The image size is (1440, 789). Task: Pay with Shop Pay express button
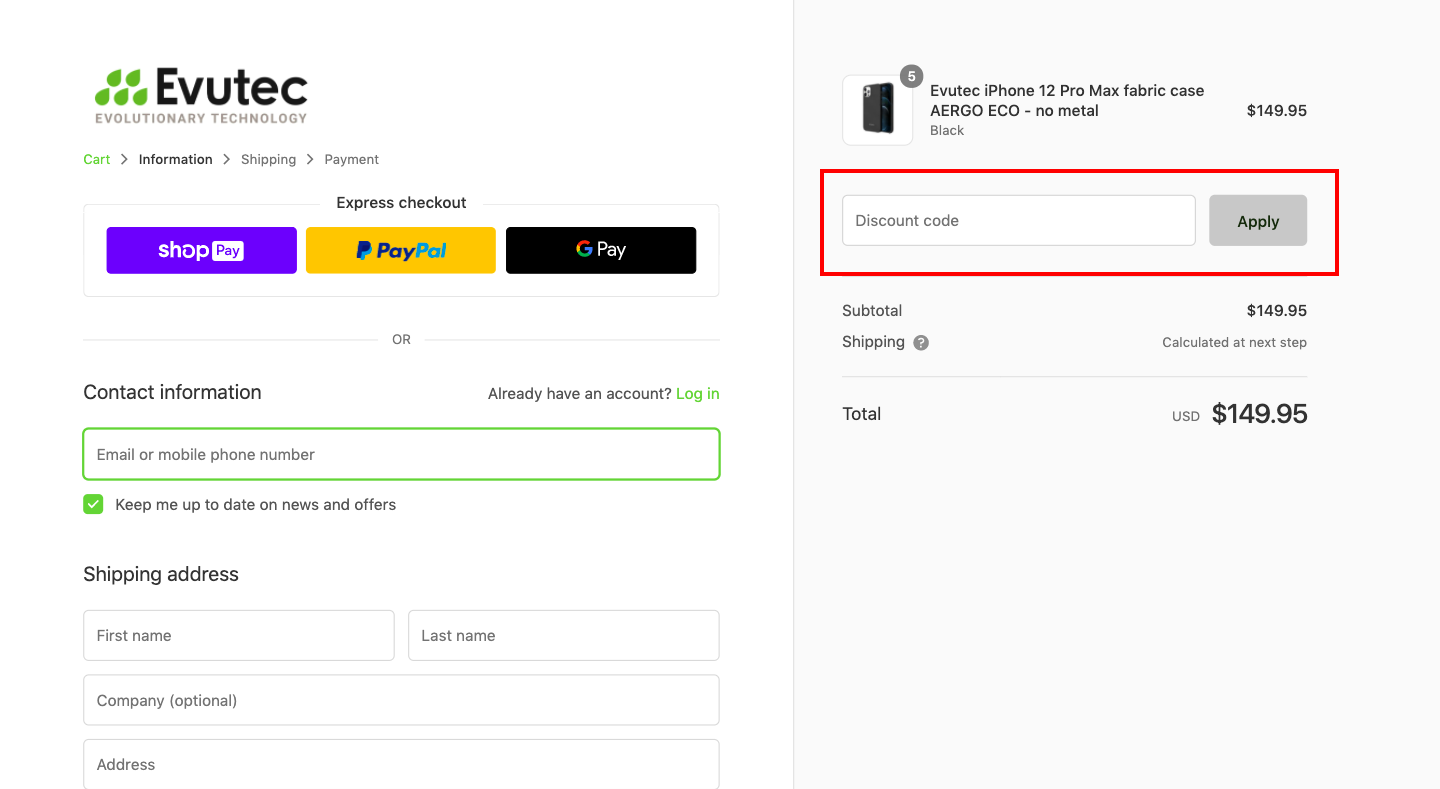201,250
